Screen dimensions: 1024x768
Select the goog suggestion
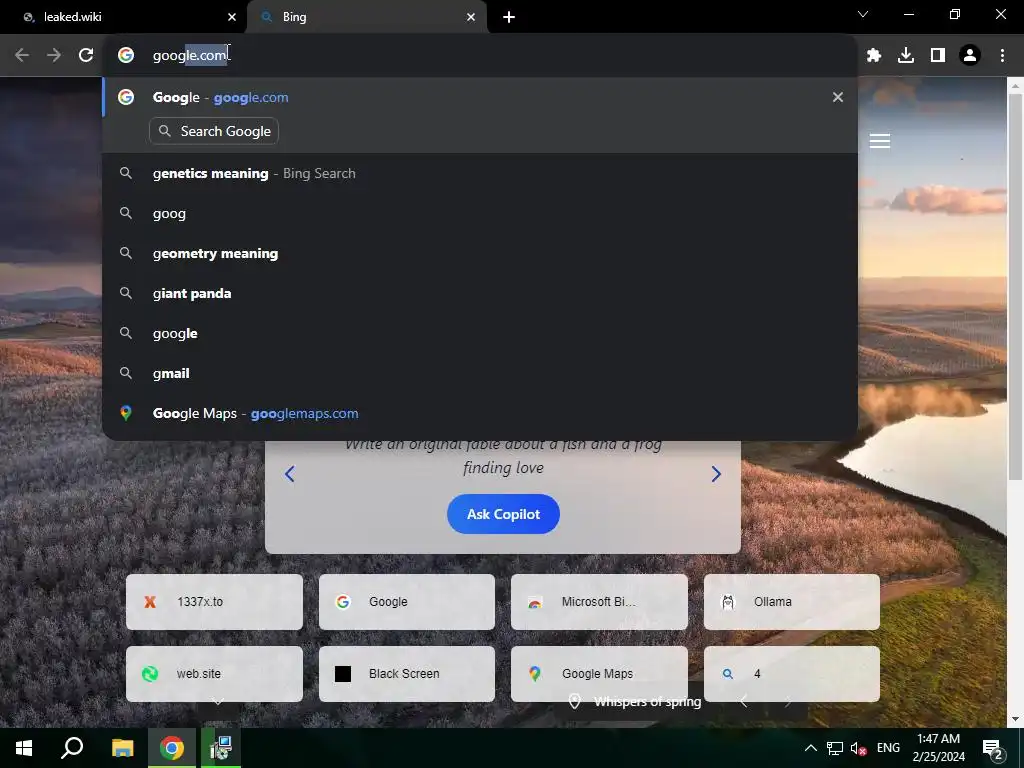click(480, 214)
